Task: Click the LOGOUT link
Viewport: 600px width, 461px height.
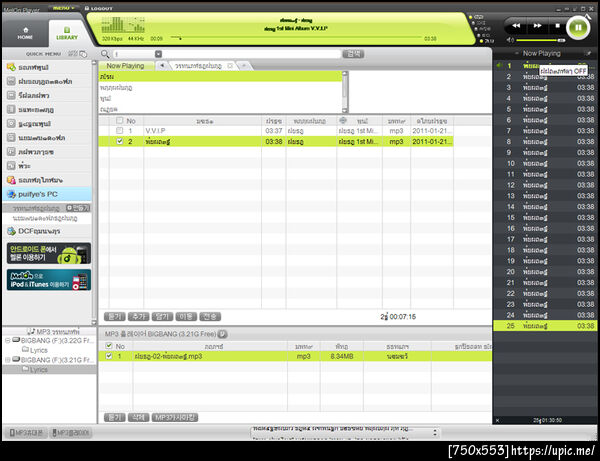Action: 98,8
